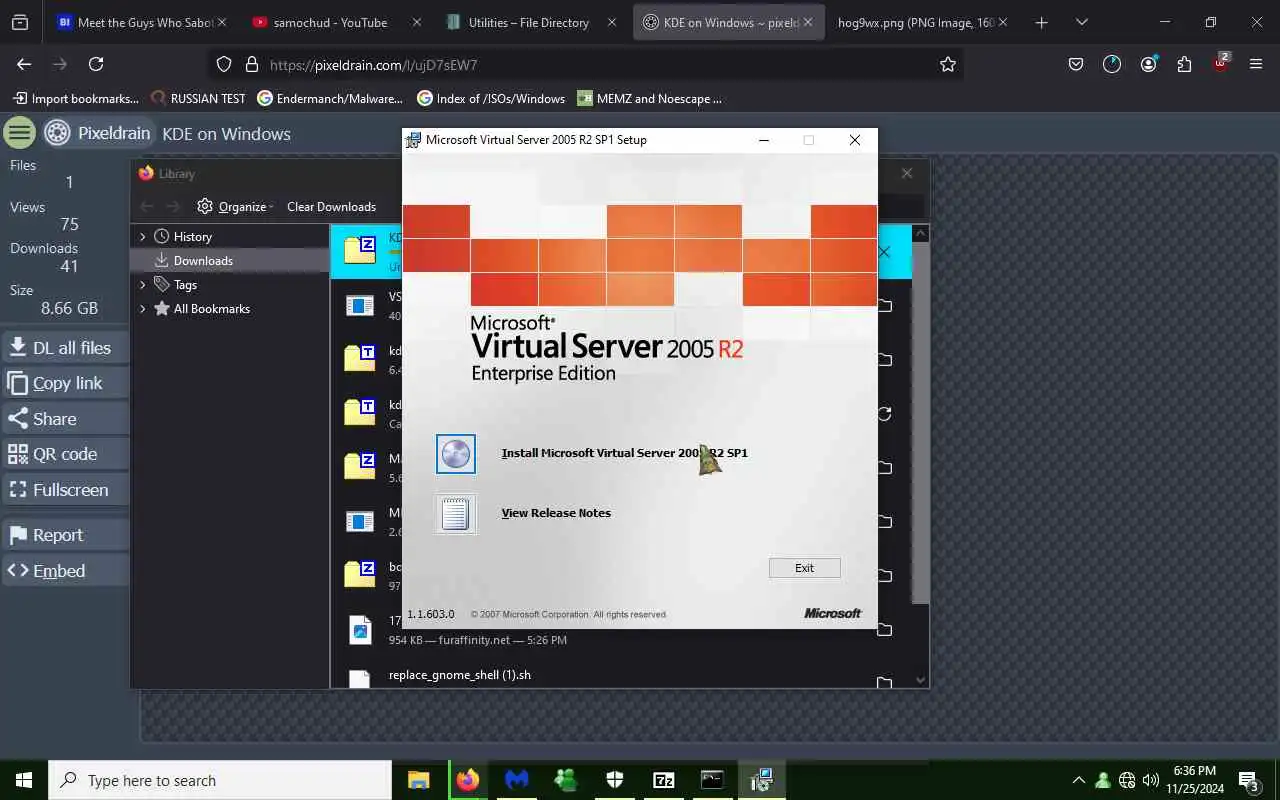Image resolution: width=1280 pixels, height=800 pixels.
Task: Open volume control in system tray
Action: click(1151, 780)
